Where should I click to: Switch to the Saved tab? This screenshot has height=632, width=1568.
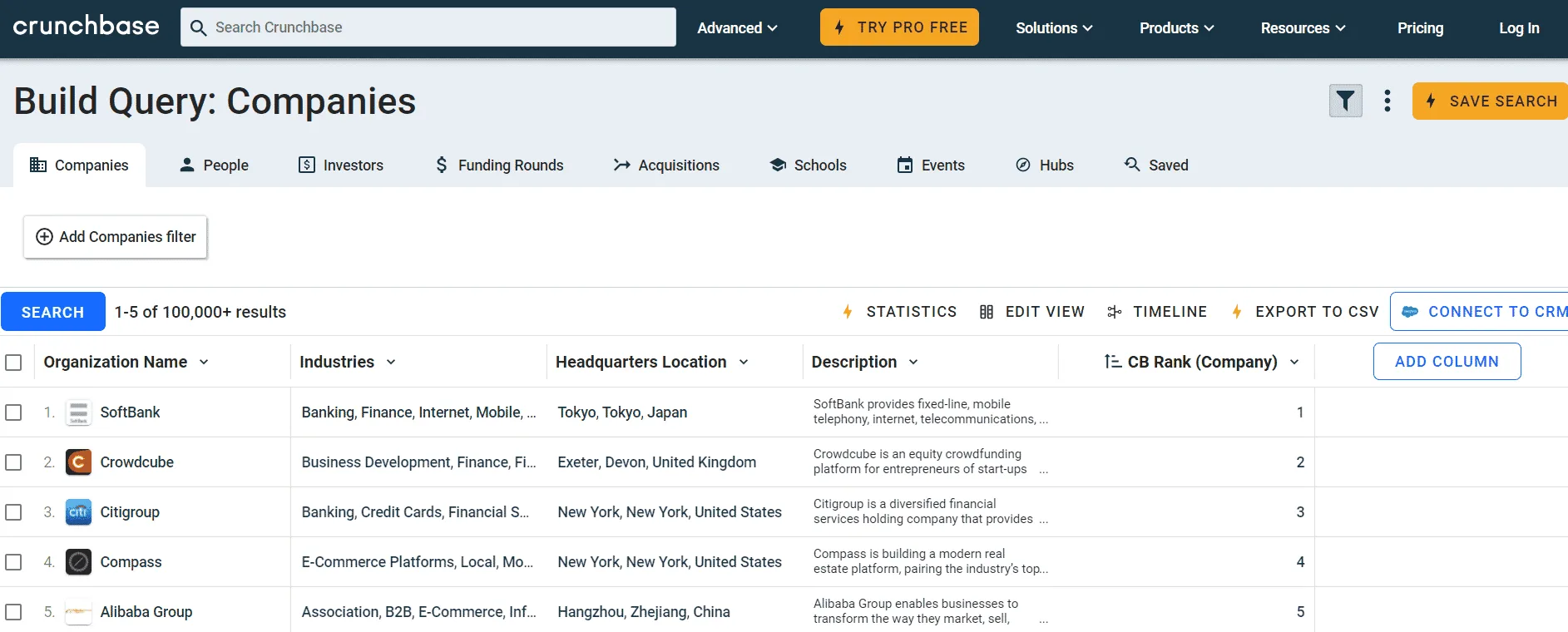1156,165
